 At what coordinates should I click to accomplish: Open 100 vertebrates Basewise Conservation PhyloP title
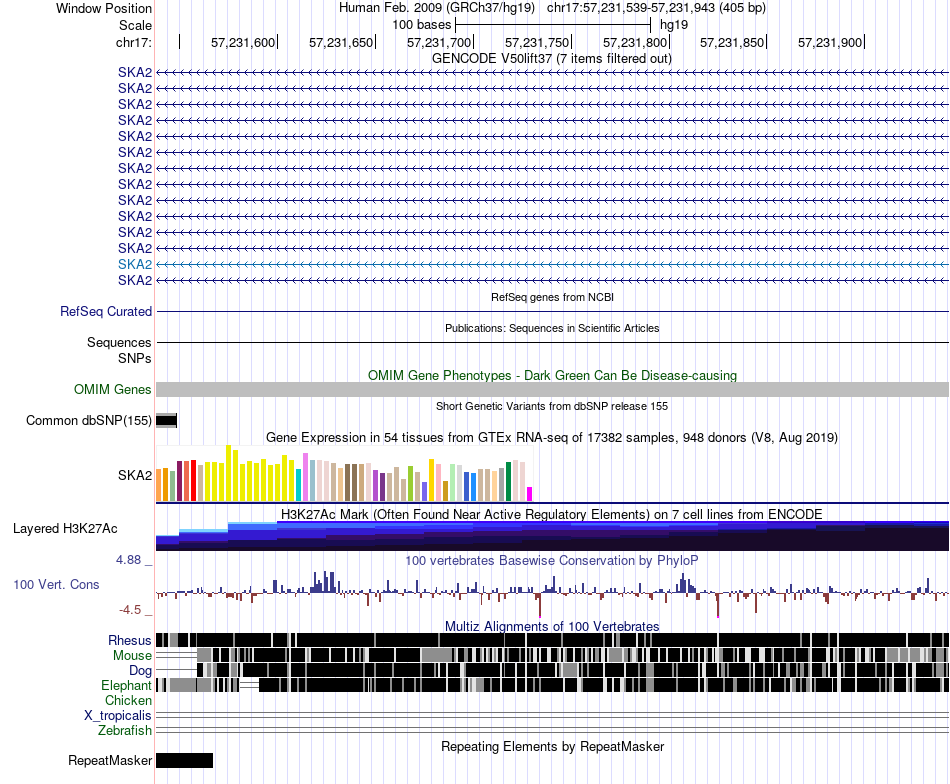552,560
